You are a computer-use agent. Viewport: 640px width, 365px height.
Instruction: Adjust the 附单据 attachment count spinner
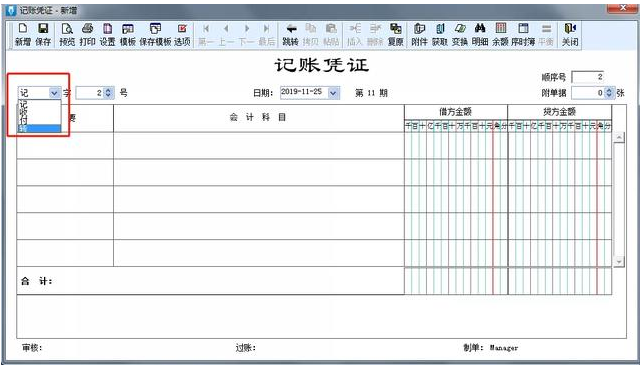(x=609, y=93)
